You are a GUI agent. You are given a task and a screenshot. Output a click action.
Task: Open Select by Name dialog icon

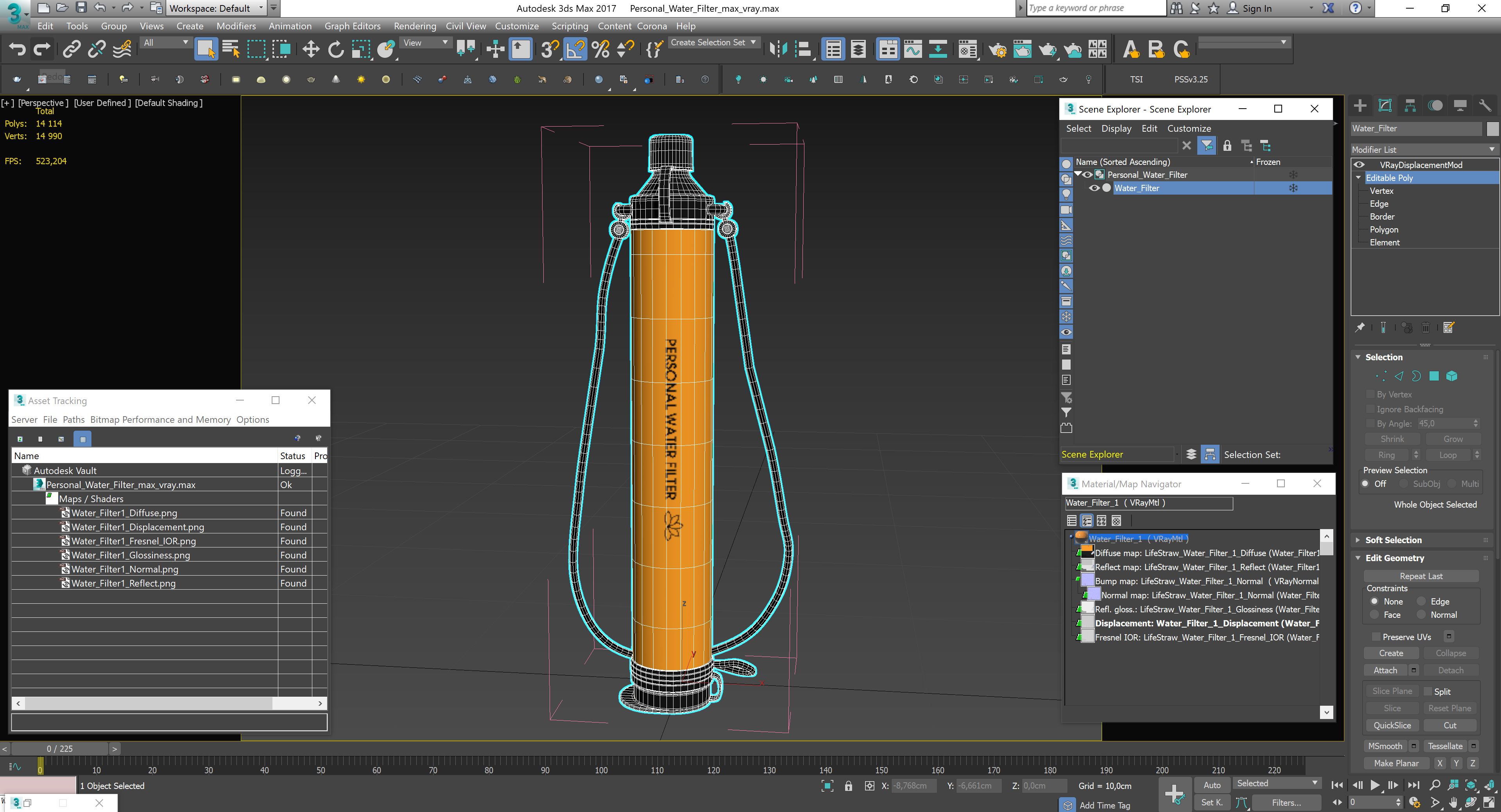click(231, 50)
